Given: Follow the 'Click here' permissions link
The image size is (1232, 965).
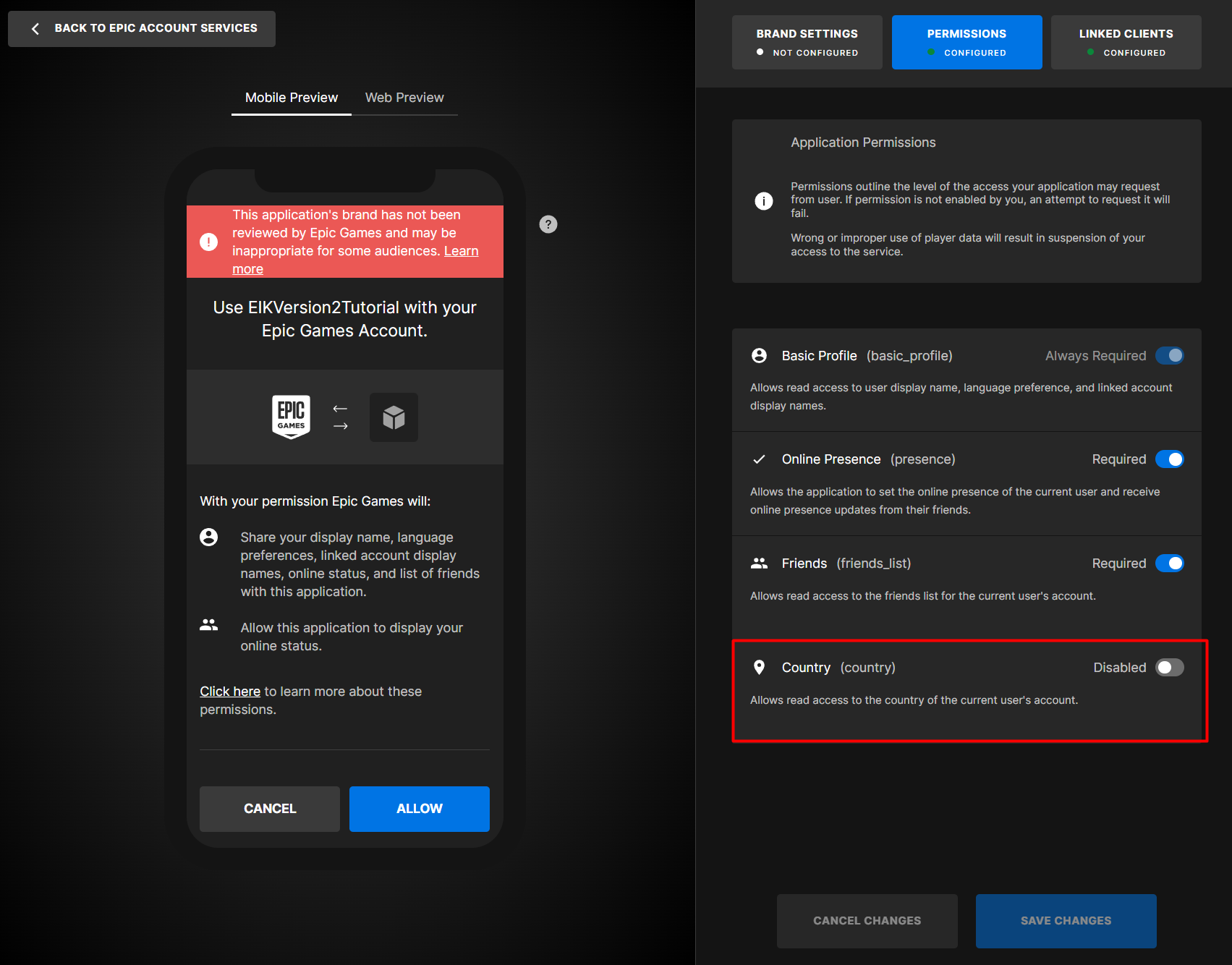Looking at the screenshot, I should tap(230, 692).
